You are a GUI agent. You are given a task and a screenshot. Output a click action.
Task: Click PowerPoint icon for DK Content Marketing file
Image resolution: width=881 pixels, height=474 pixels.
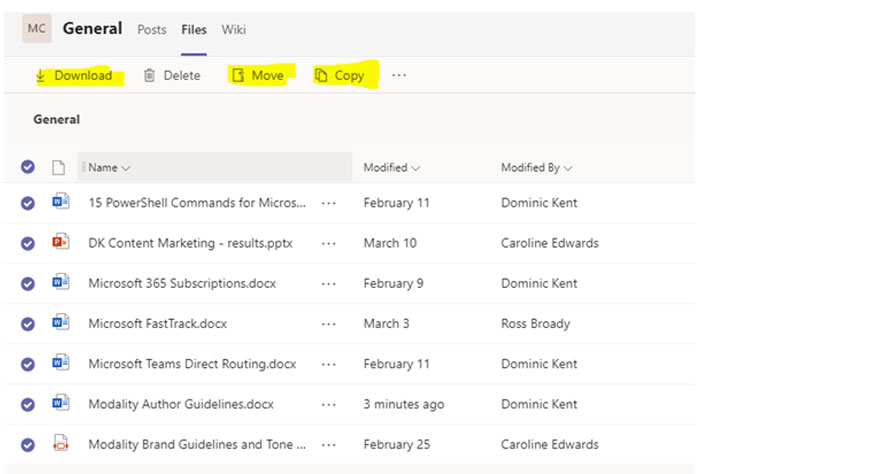click(61, 241)
